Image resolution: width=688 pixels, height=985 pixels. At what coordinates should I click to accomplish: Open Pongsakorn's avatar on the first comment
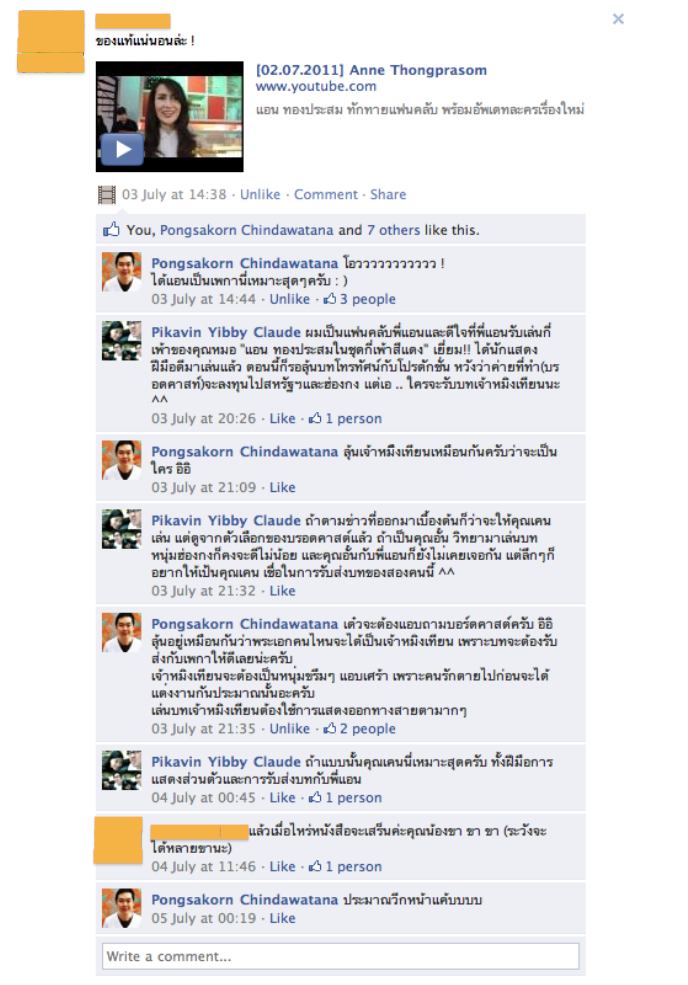point(121,272)
